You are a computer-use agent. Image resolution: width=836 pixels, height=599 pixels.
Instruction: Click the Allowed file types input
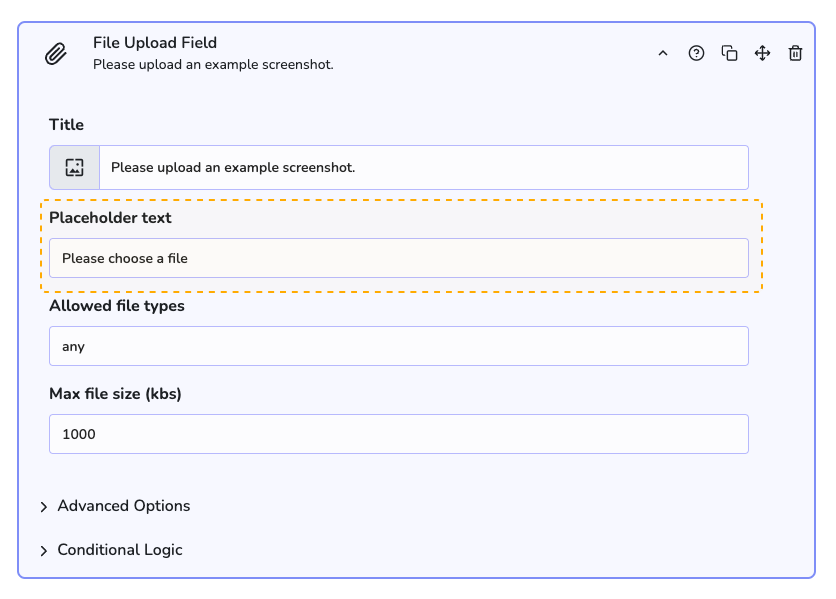click(x=398, y=346)
